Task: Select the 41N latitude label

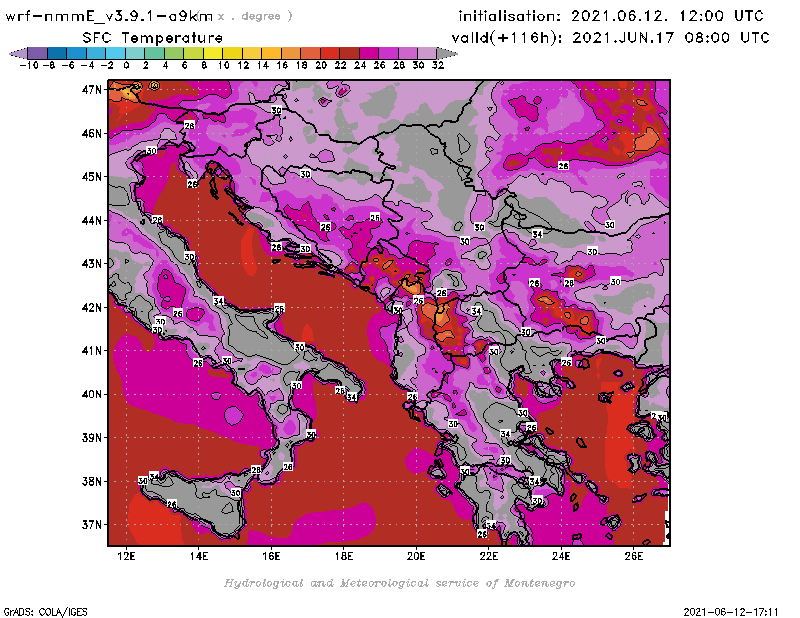Action: pyautogui.click(x=92, y=351)
